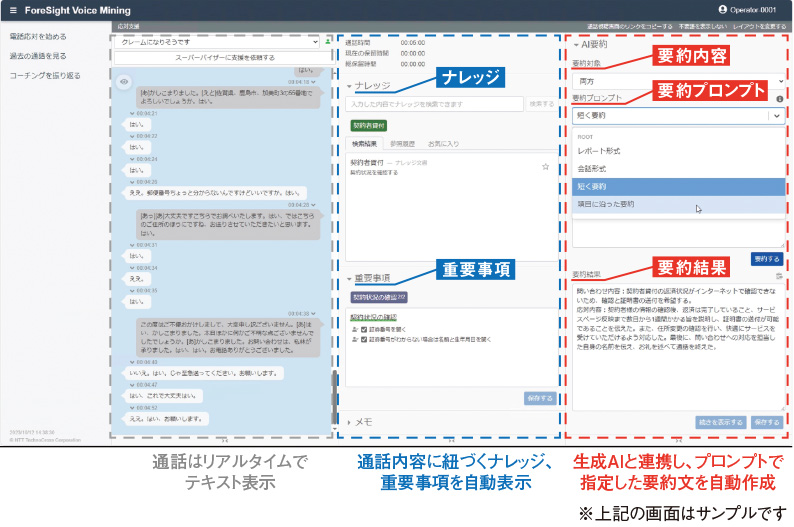Viewport: 794px width, 527px height.
Task: Click the green 契約者貸付 tag
Action: click(x=369, y=126)
